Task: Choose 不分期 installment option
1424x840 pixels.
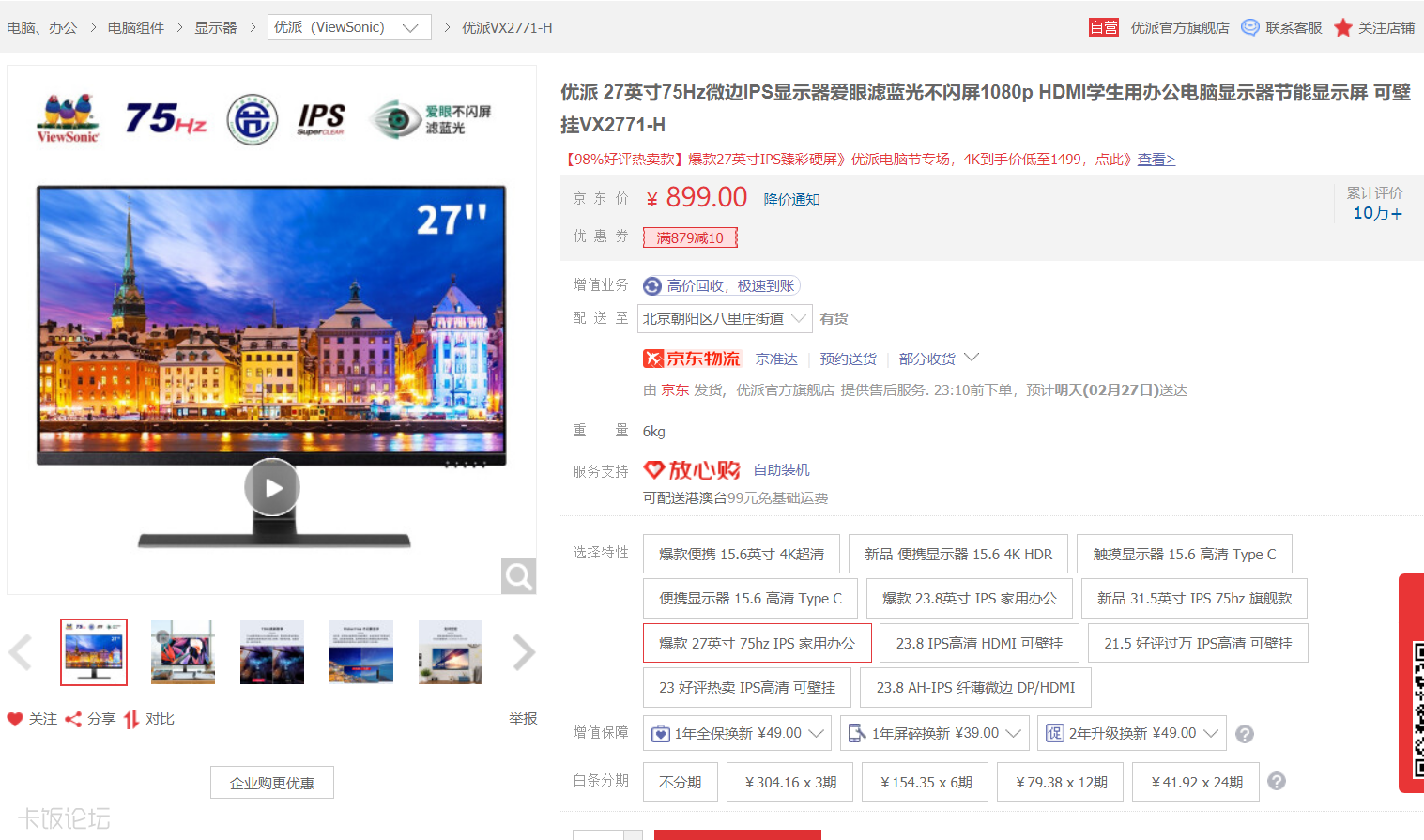Action: tap(681, 782)
